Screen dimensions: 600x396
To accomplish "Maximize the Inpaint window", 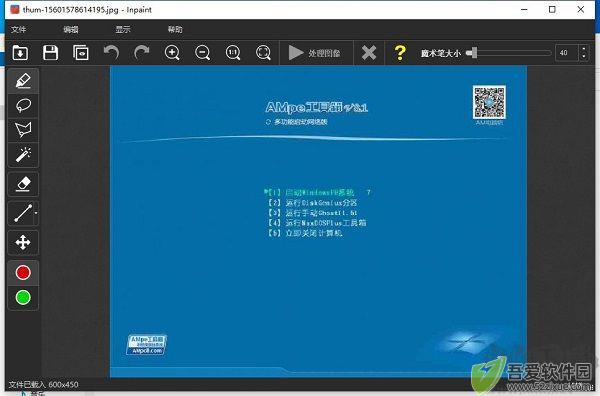I will click(552, 10).
